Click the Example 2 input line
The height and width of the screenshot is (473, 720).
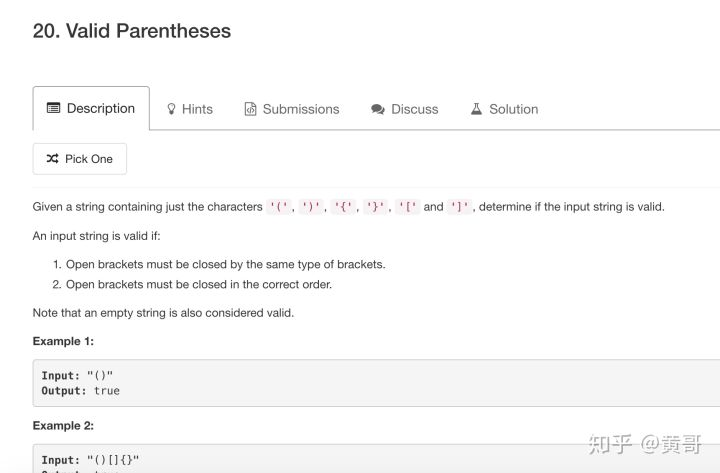pos(91,460)
